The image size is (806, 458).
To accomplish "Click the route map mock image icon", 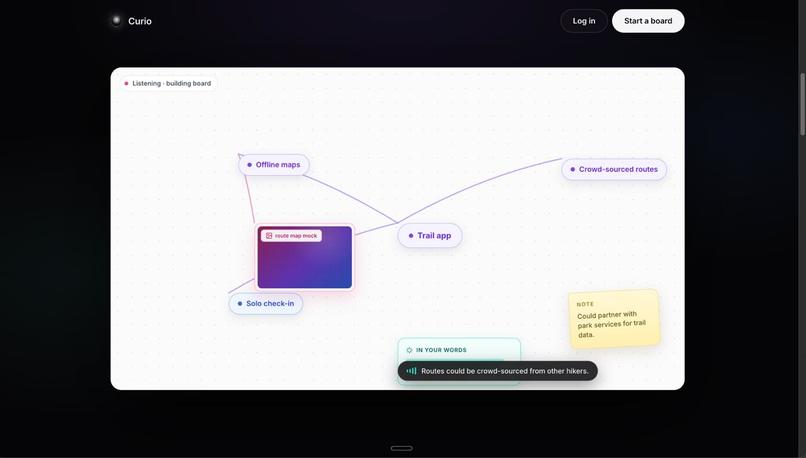I will click(269, 235).
